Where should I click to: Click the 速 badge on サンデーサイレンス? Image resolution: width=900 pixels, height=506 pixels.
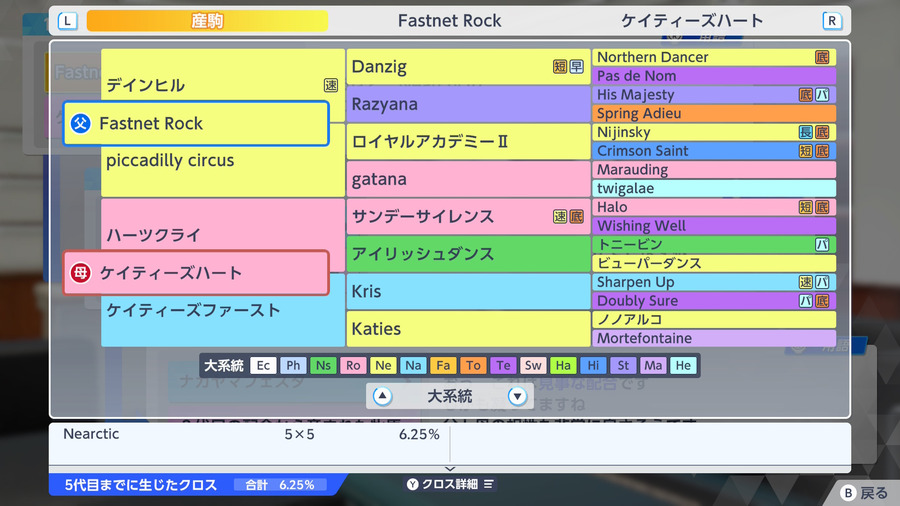click(x=560, y=216)
